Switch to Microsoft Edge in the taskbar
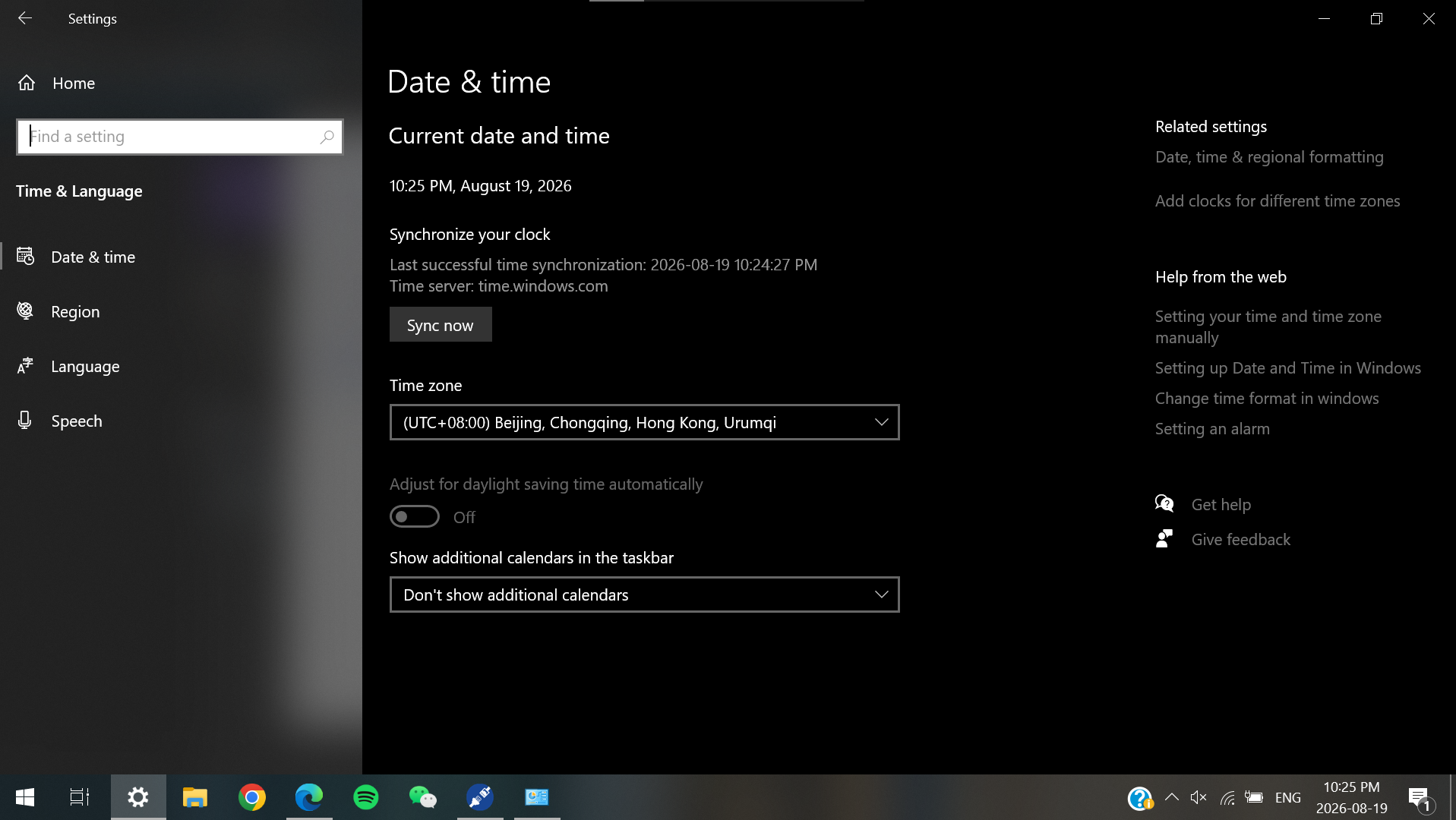This screenshot has height=820, width=1456. point(309,797)
